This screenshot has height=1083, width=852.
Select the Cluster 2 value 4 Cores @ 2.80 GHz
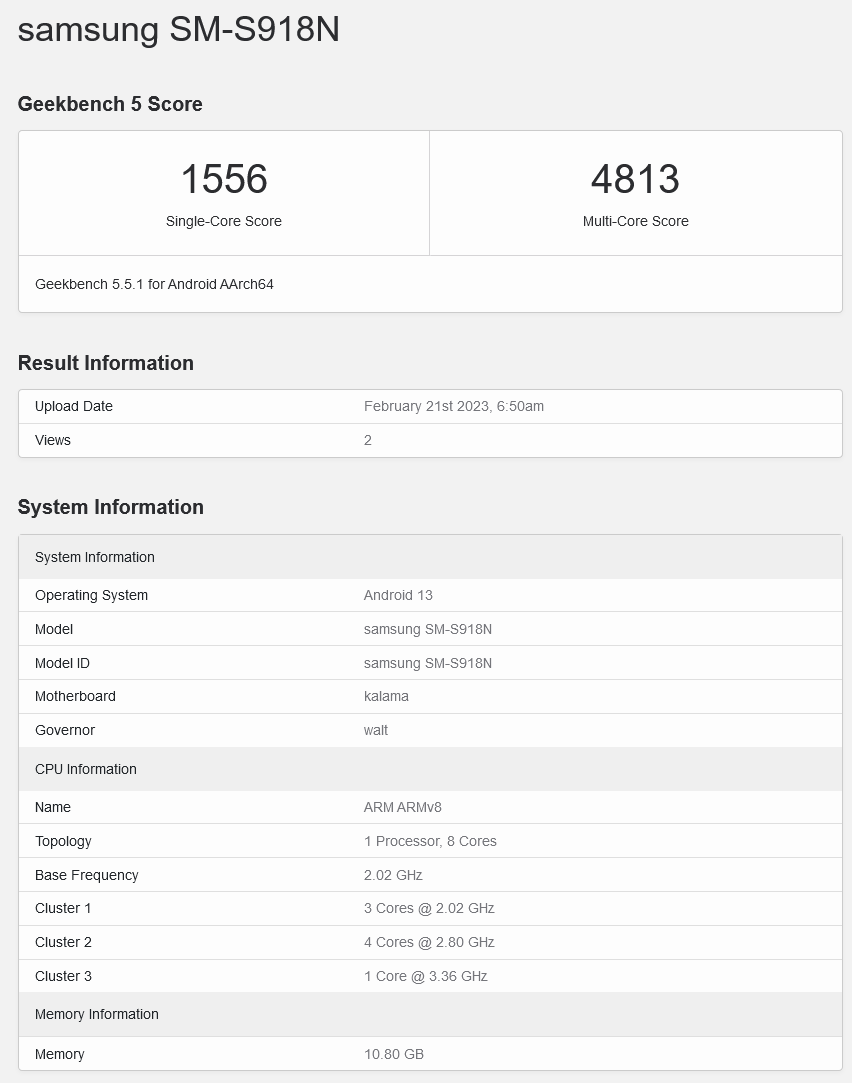[x=429, y=942]
